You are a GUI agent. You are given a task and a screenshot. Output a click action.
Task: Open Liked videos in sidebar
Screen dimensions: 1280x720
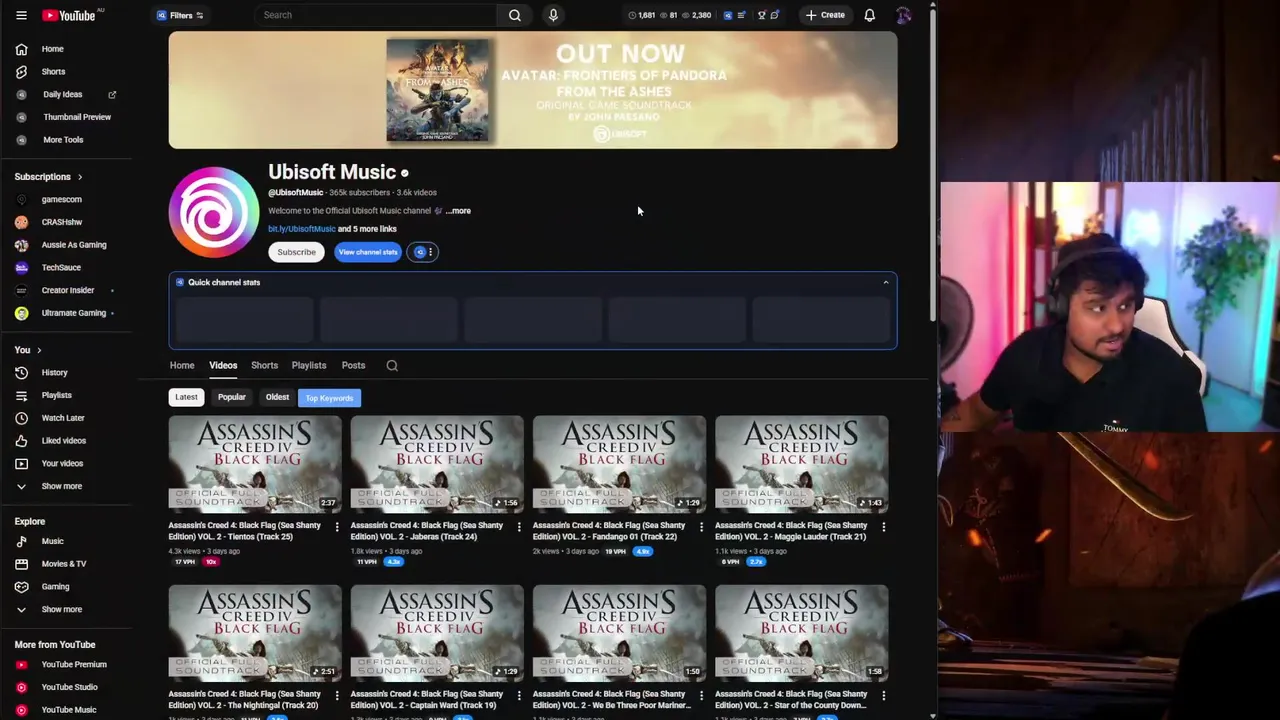[x=66, y=441]
